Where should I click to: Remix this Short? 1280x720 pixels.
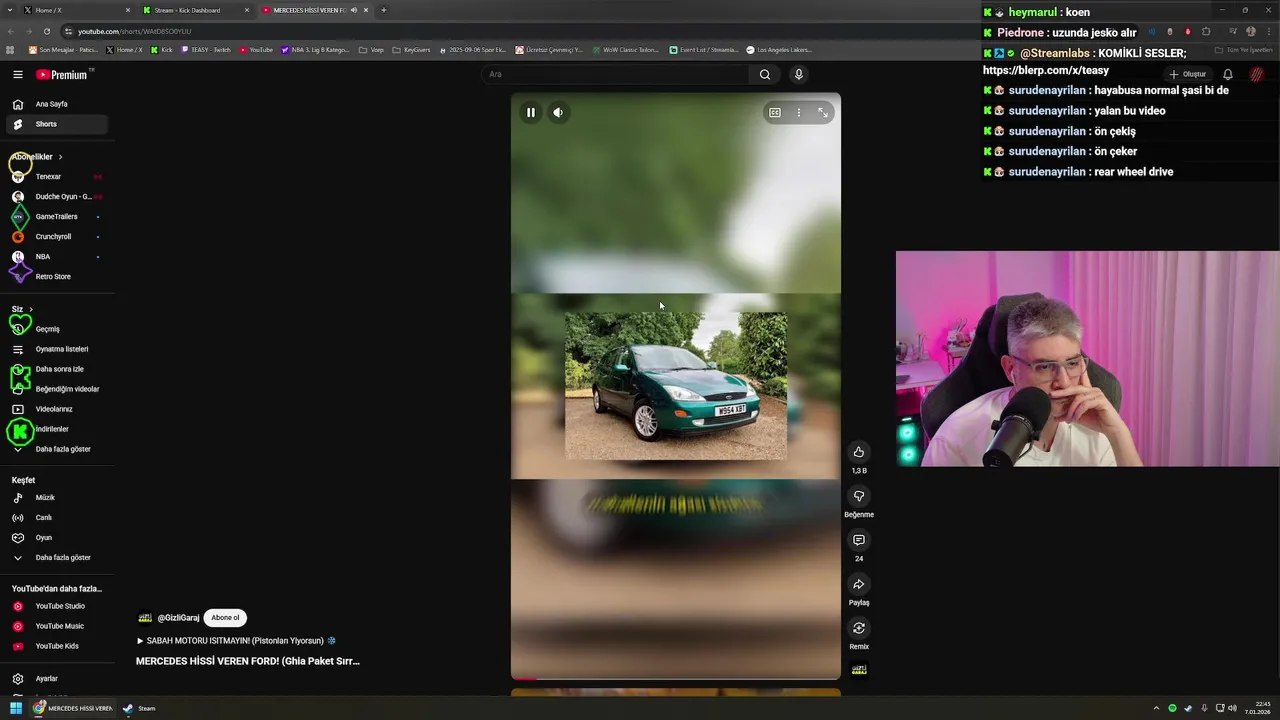pyautogui.click(x=858, y=628)
